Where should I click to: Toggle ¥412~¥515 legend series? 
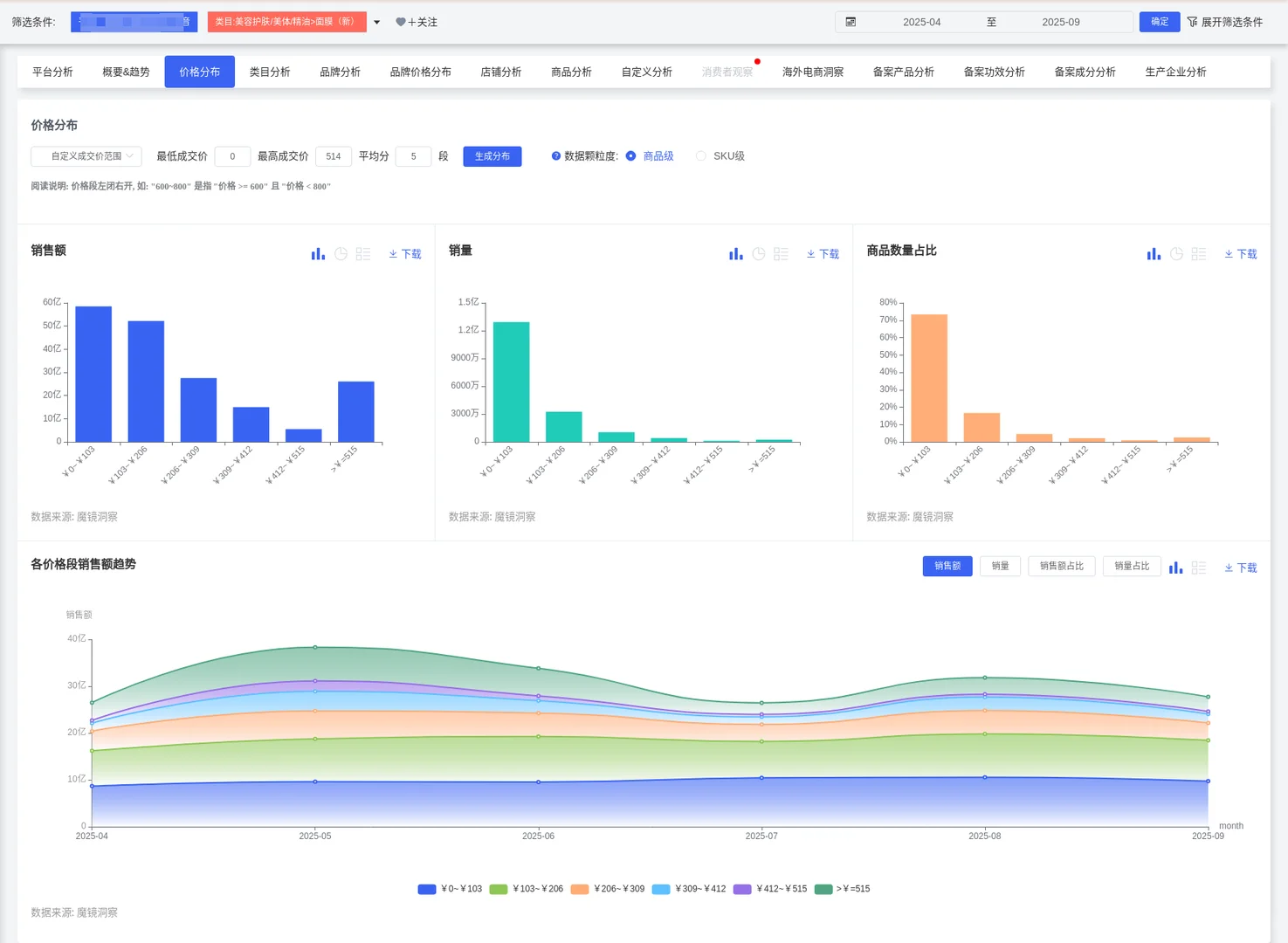(x=769, y=889)
